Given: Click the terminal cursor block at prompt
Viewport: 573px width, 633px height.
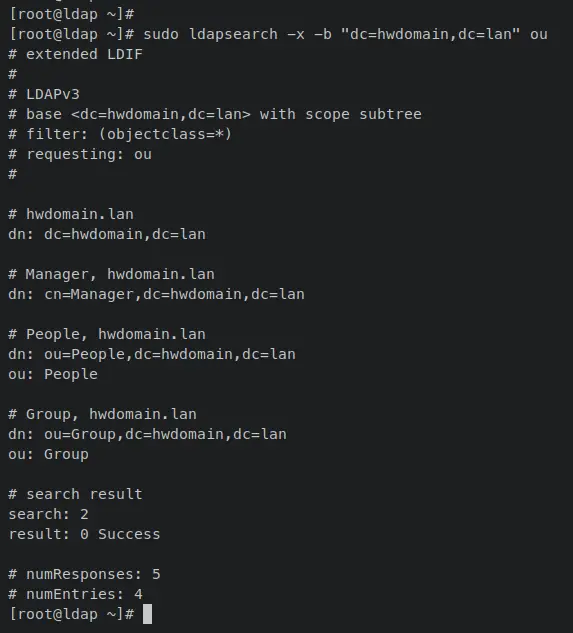Looking at the screenshot, I should click(147, 614).
